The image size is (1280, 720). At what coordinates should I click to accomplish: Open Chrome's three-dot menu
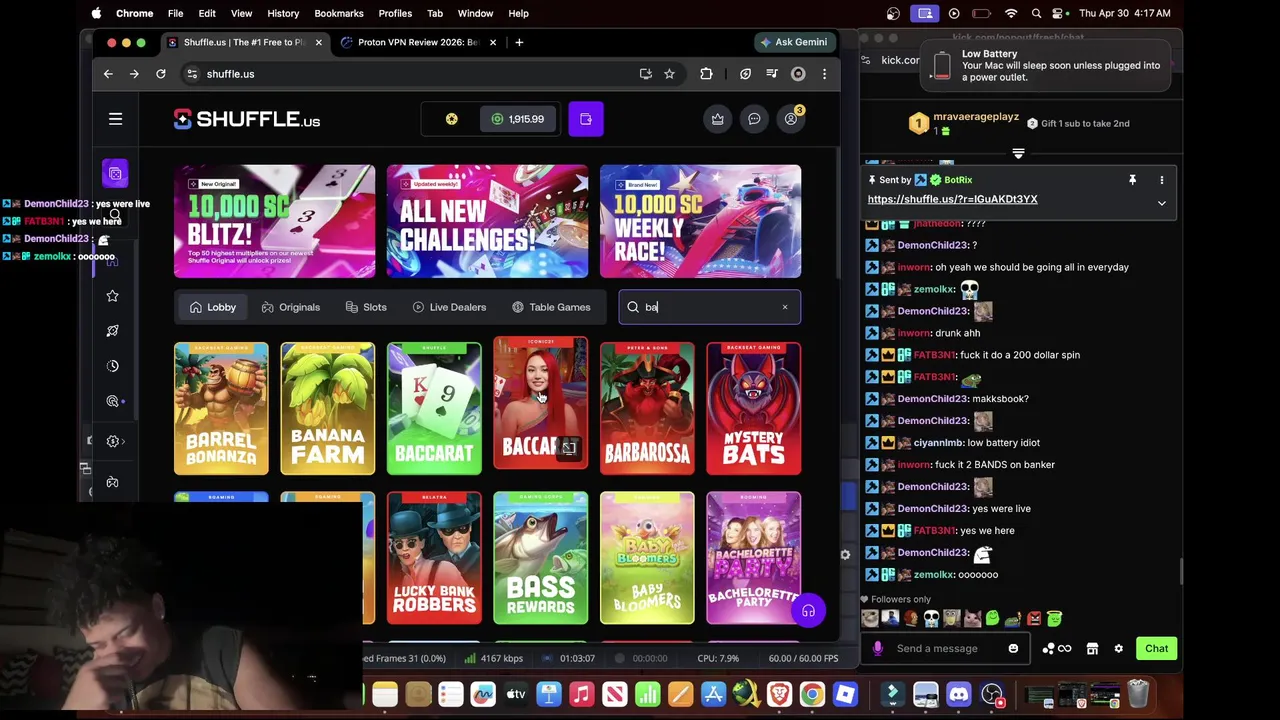click(x=824, y=74)
